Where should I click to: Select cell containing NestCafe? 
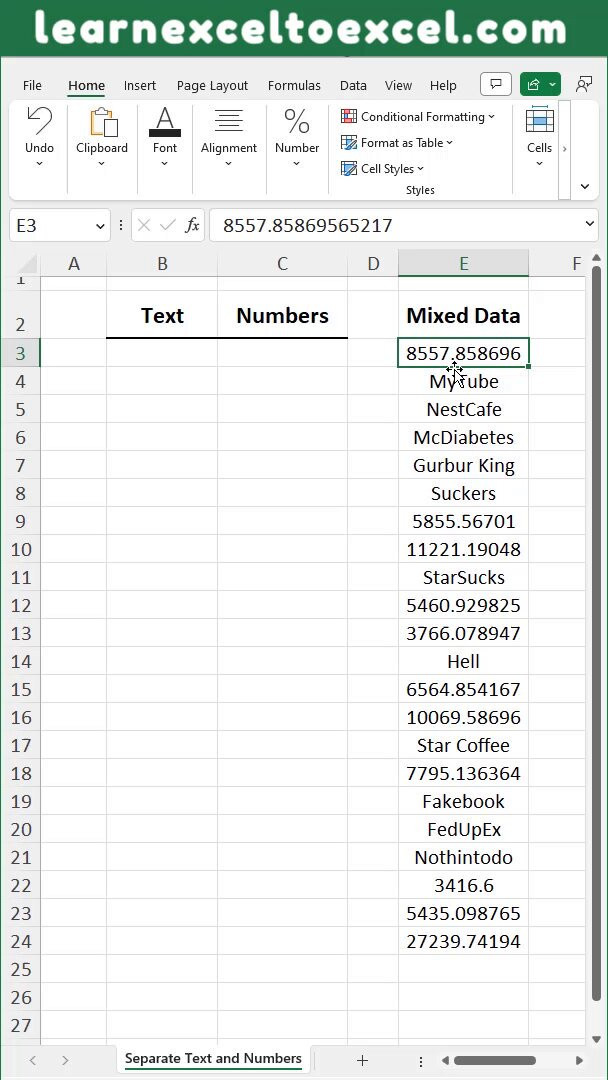pyautogui.click(x=463, y=409)
